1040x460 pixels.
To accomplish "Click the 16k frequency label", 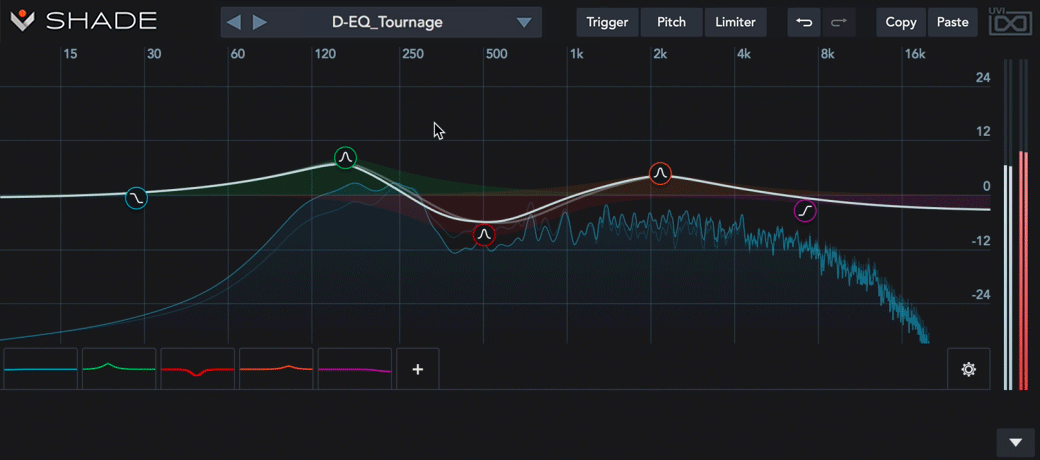I will point(915,54).
